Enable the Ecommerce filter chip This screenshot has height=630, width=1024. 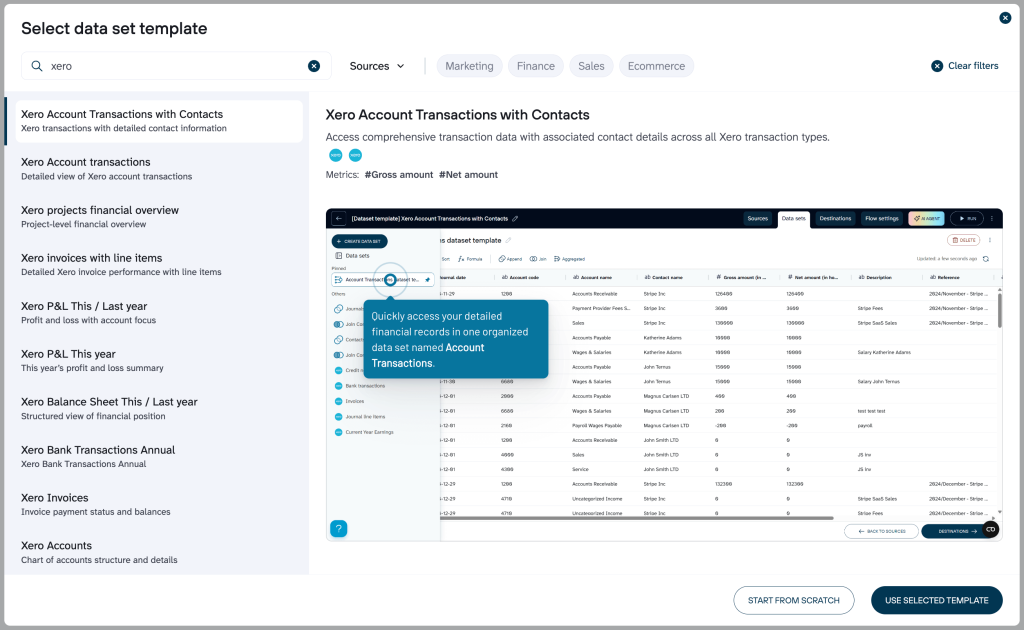(x=656, y=65)
